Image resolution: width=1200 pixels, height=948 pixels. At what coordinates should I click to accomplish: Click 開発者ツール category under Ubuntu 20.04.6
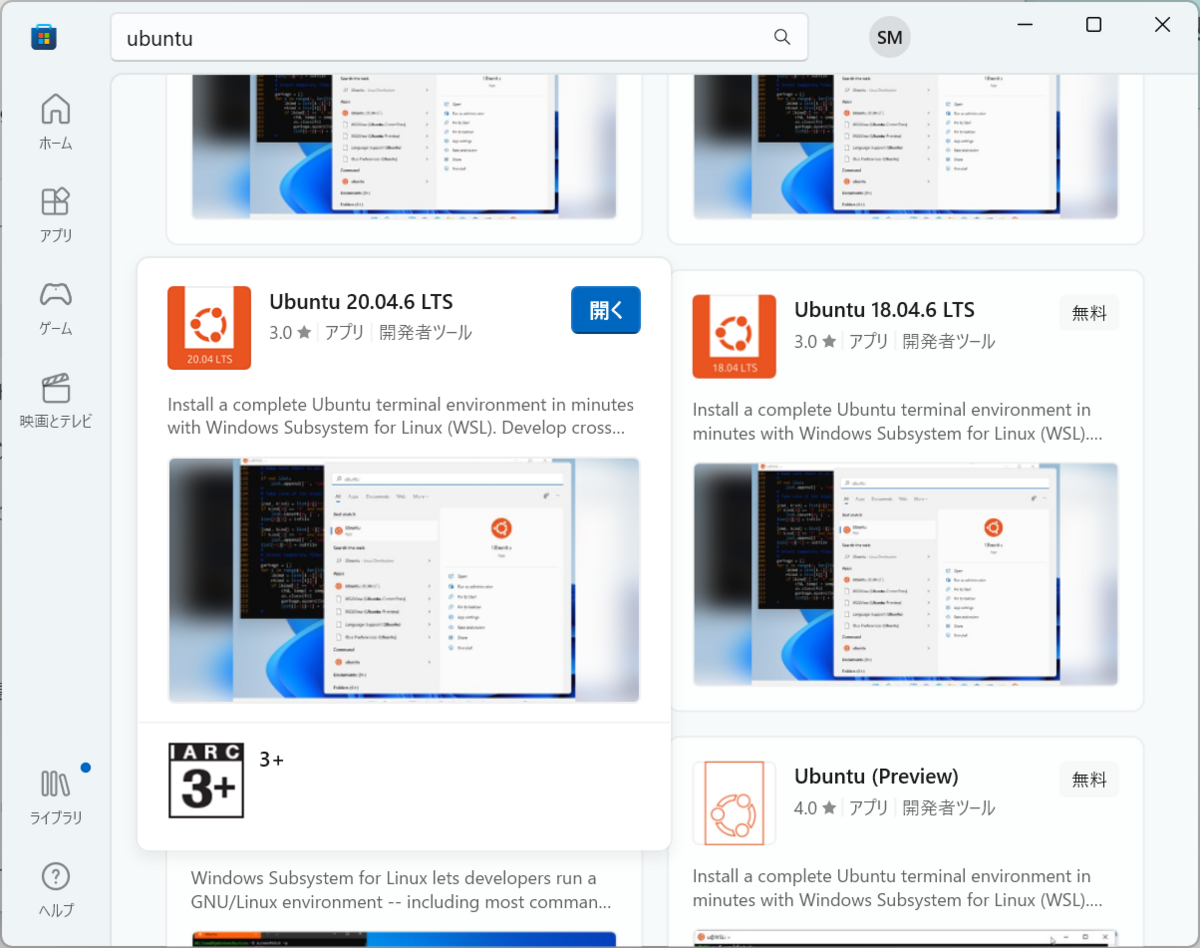(425, 333)
